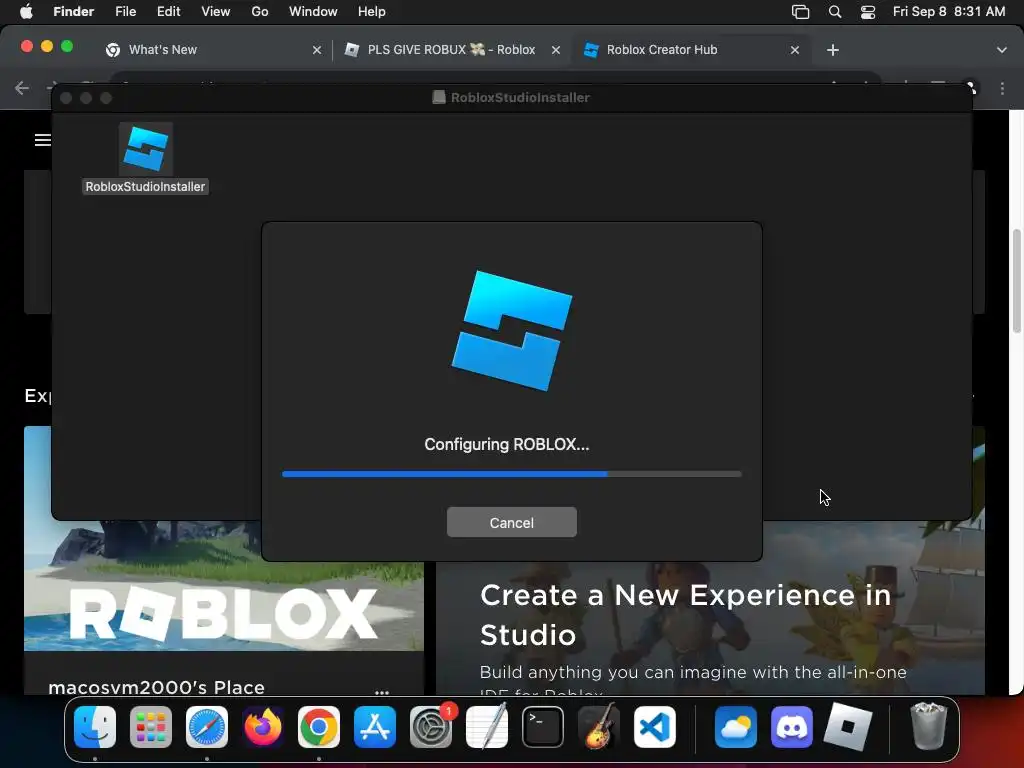1024x768 pixels.
Task: Open App Store from the Dock
Action: coord(375,727)
